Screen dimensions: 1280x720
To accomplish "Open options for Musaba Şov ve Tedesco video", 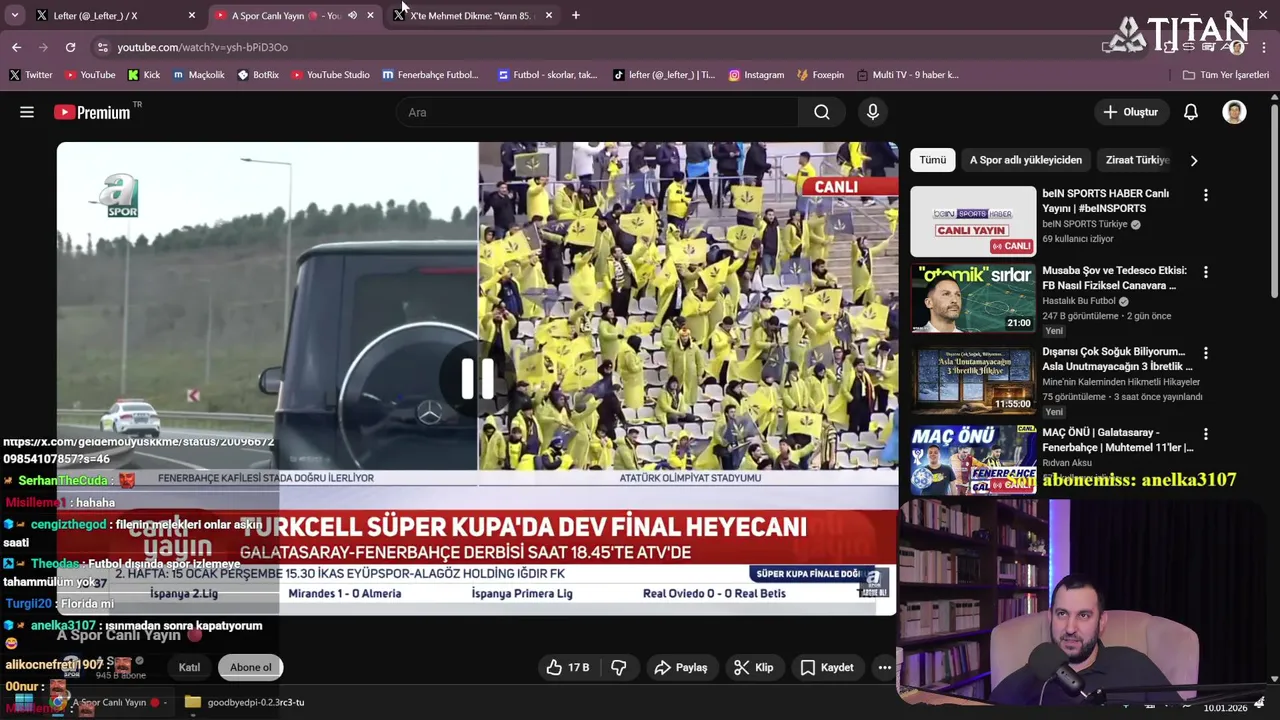I will click(1205, 272).
